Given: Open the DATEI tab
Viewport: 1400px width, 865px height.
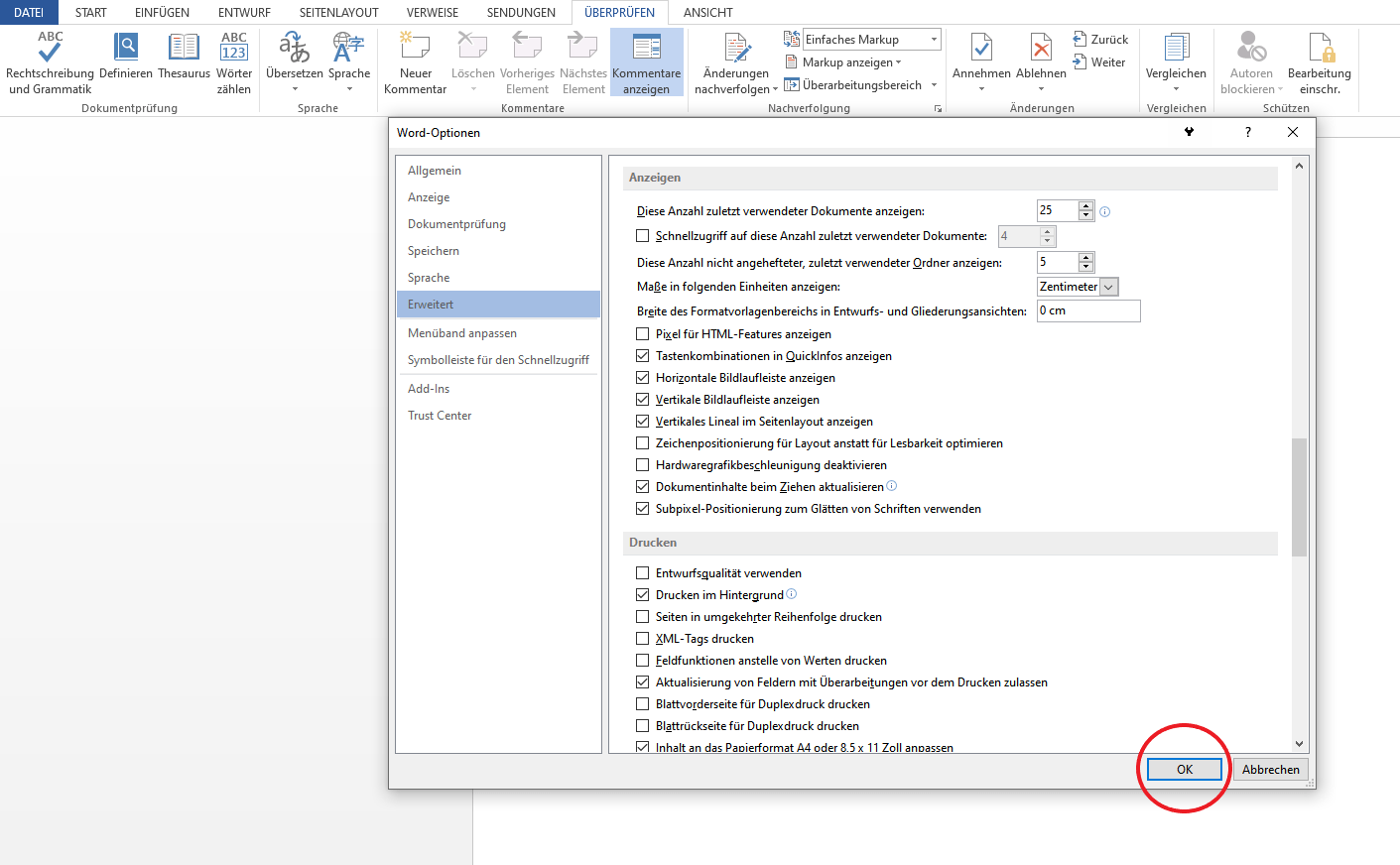Looking at the screenshot, I should [x=29, y=12].
